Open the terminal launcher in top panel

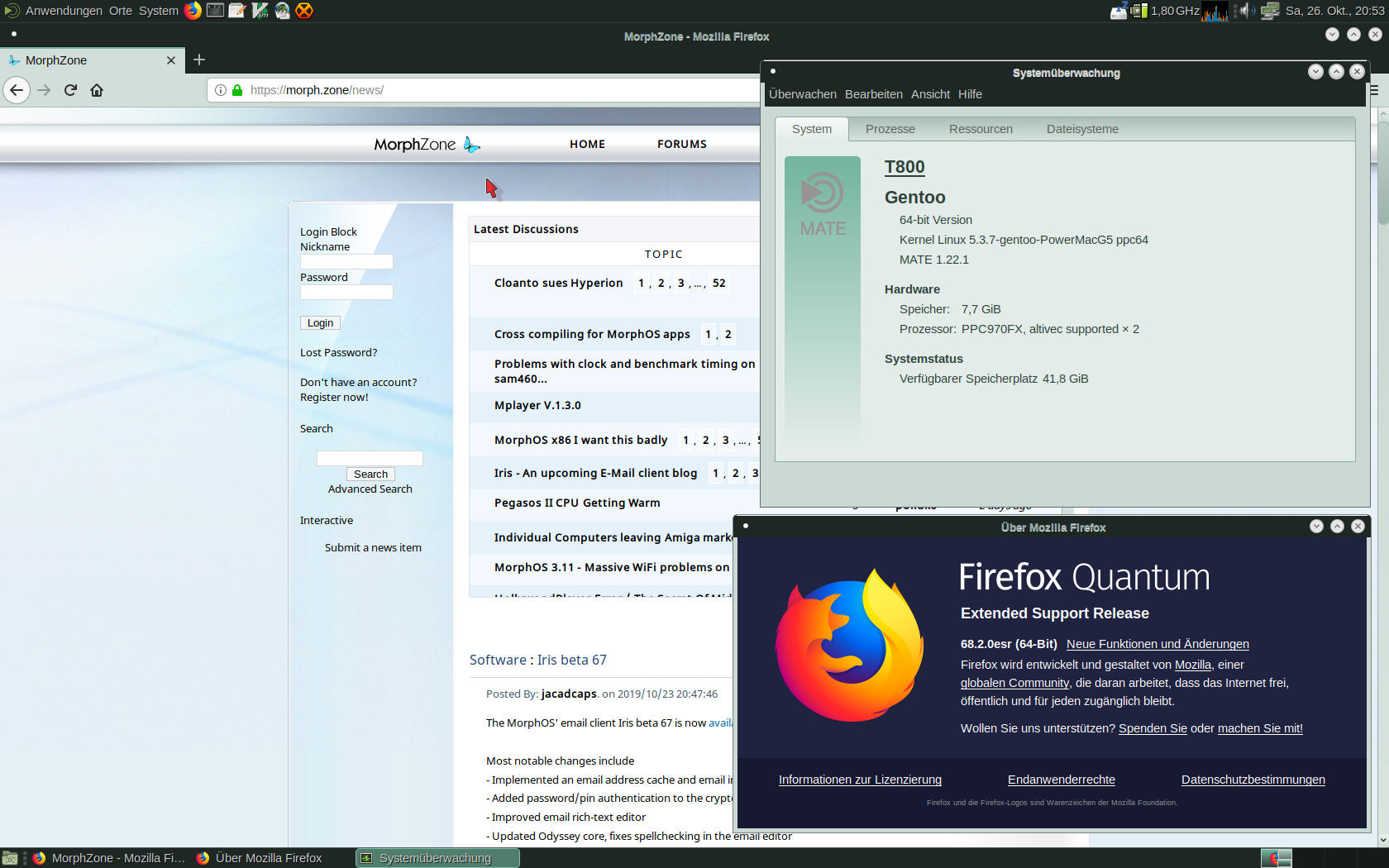point(215,11)
